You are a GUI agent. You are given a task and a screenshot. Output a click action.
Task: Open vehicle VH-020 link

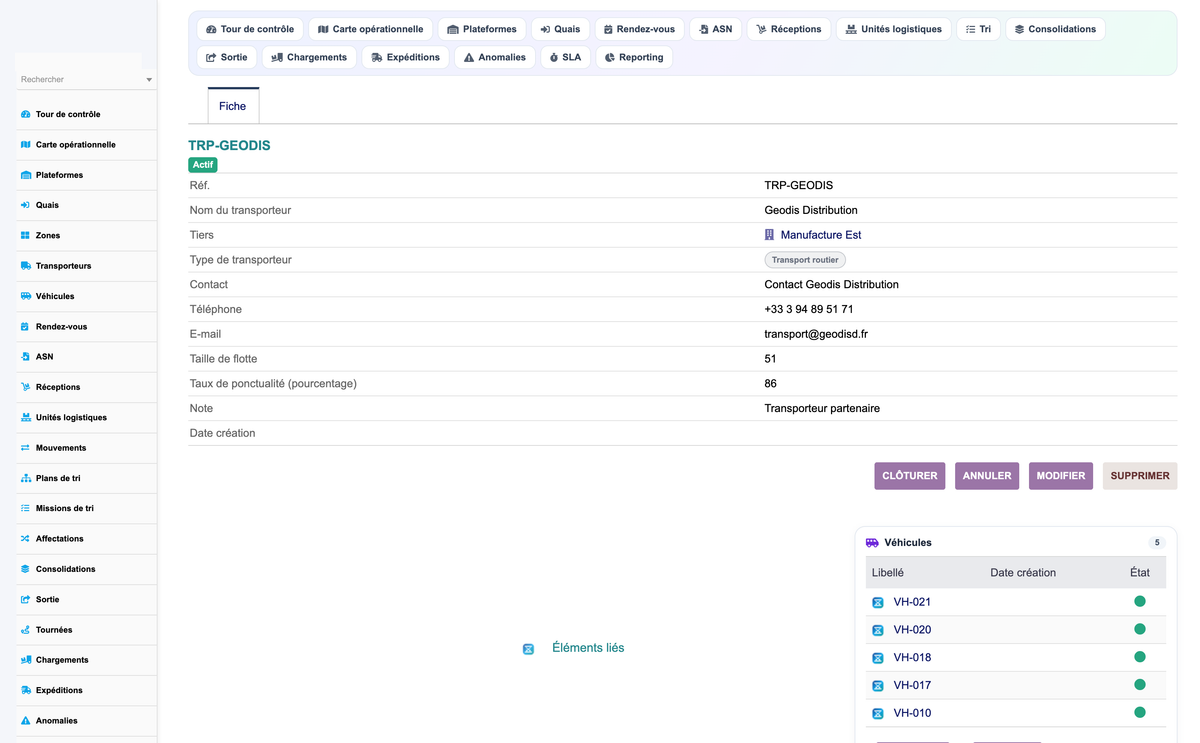coord(912,630)
